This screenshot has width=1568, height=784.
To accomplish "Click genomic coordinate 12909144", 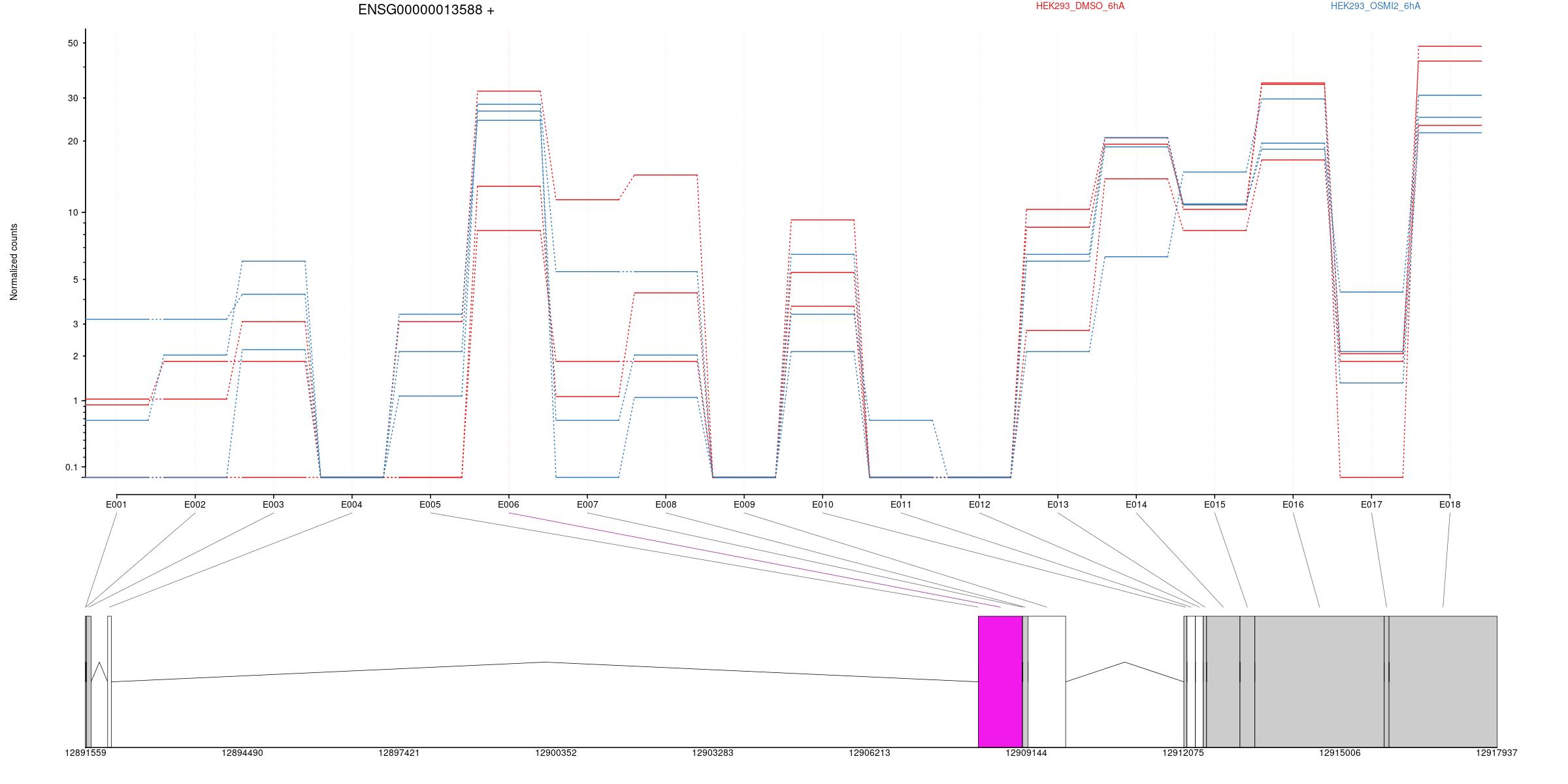I will pos(1026,753).
